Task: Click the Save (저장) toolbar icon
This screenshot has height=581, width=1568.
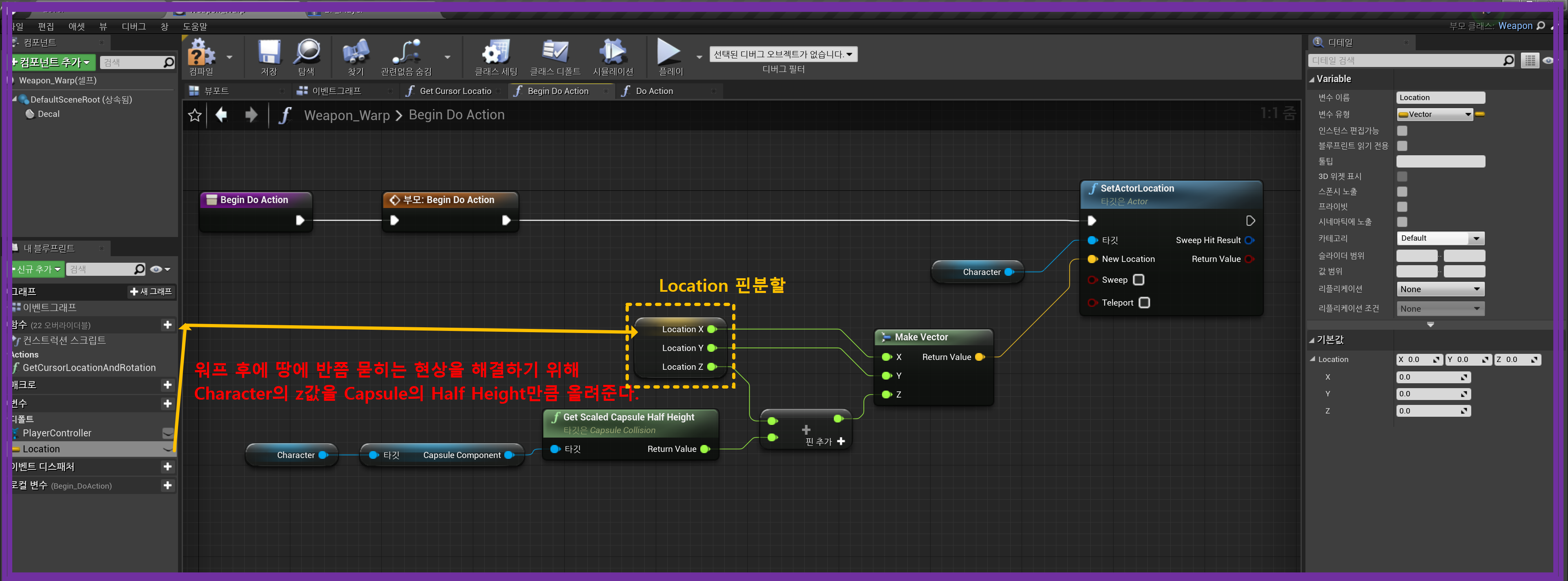Action: pos(269,52)
